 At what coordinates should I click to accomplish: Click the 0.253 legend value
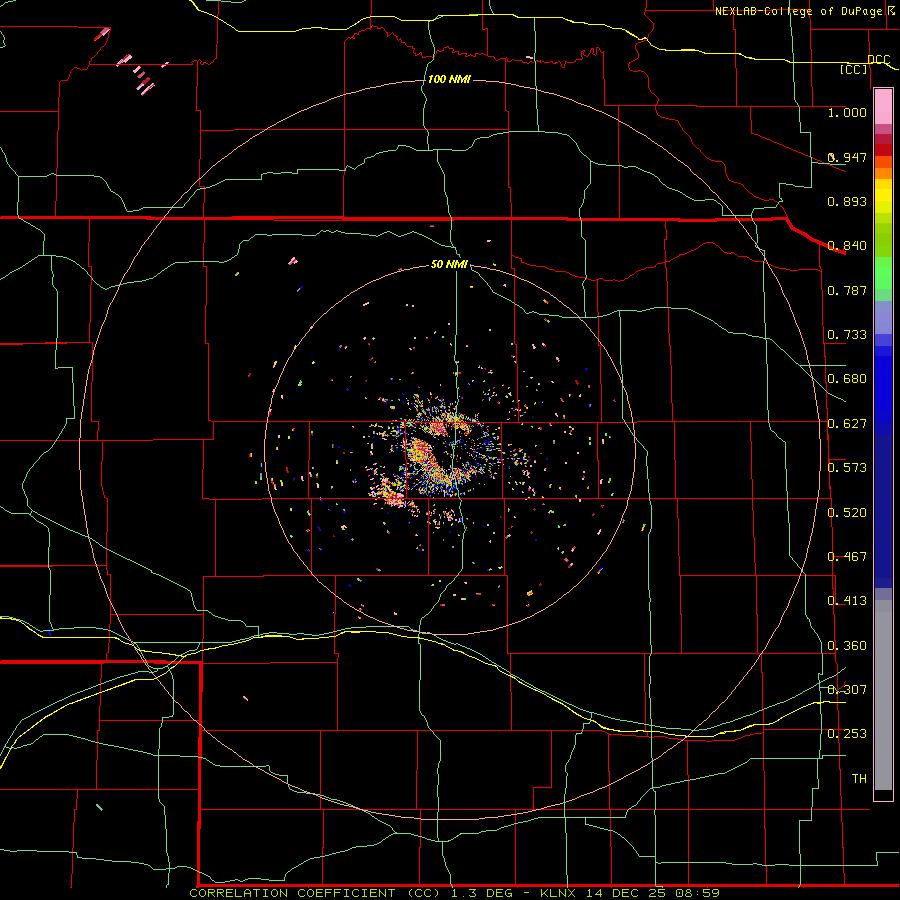coord(847,734)
